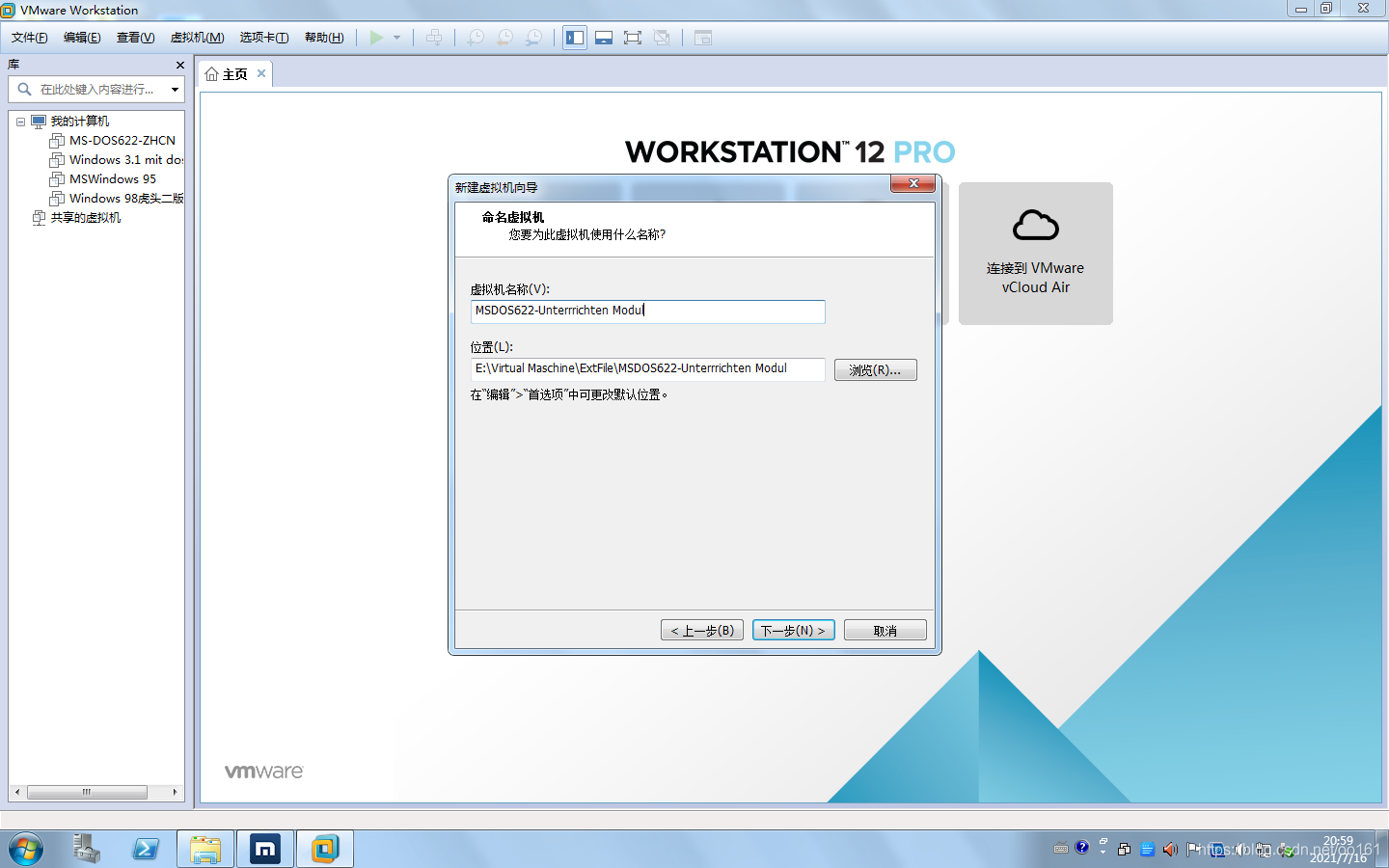Switch to the 主页 tab

click(234, 74)
